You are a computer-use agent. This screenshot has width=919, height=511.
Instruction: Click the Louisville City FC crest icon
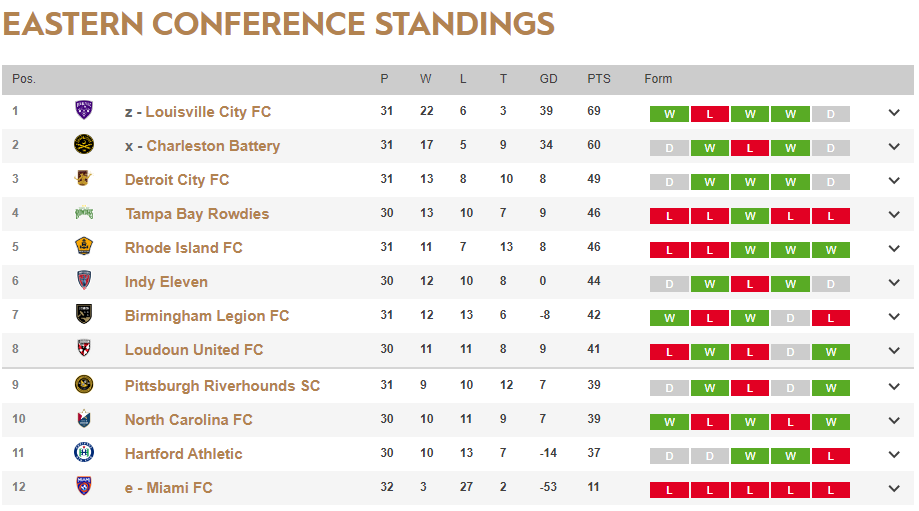click(x=84, y=111)
